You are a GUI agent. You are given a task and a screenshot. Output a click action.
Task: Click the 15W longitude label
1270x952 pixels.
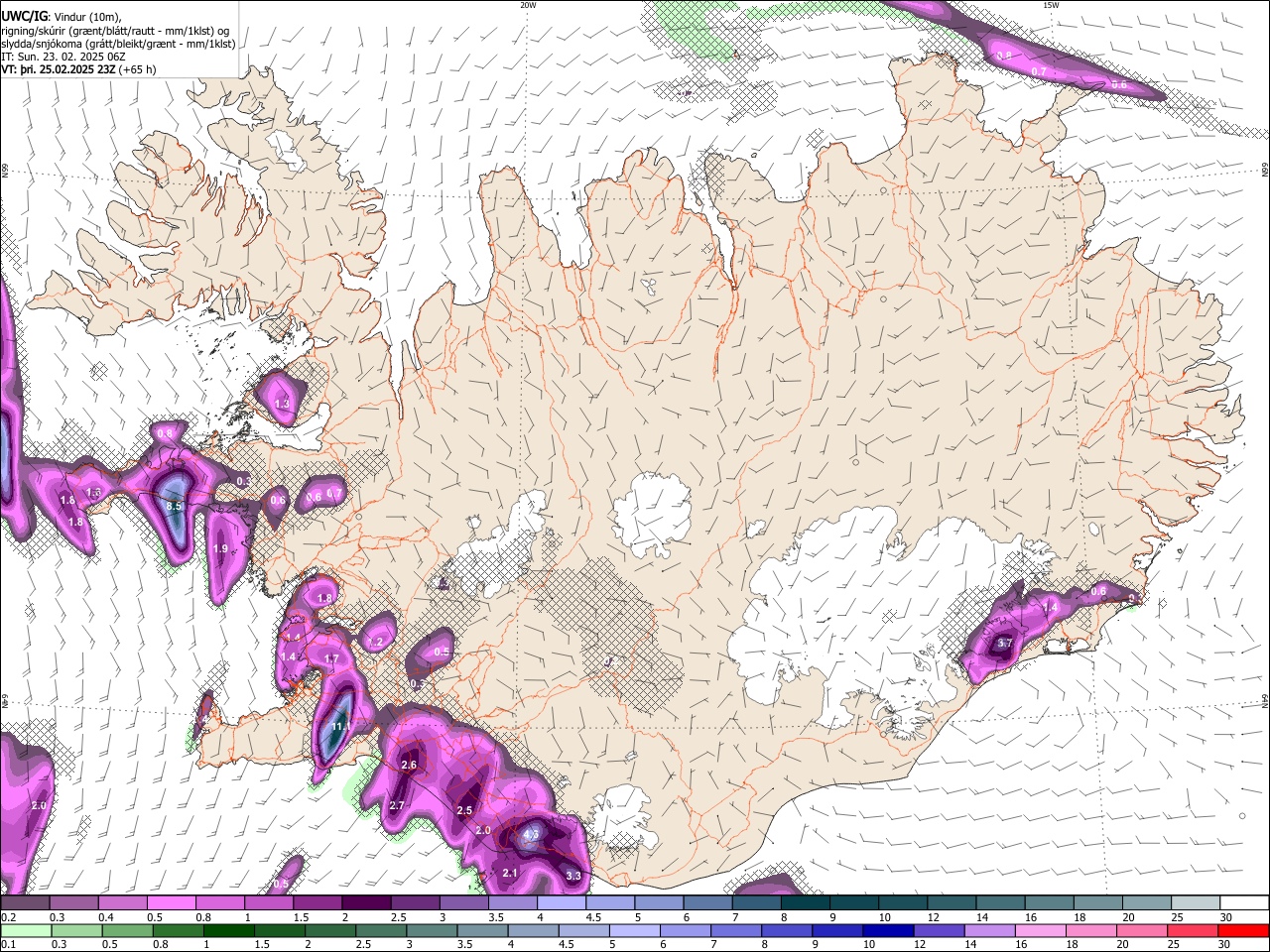click(1051, 5)
